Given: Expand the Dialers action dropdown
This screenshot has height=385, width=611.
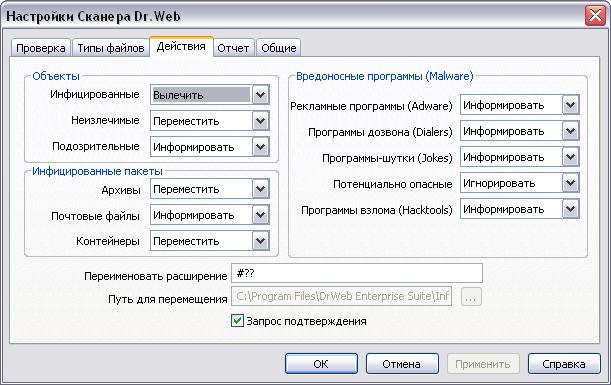Looking at the screenshot, I should point(519,131).
